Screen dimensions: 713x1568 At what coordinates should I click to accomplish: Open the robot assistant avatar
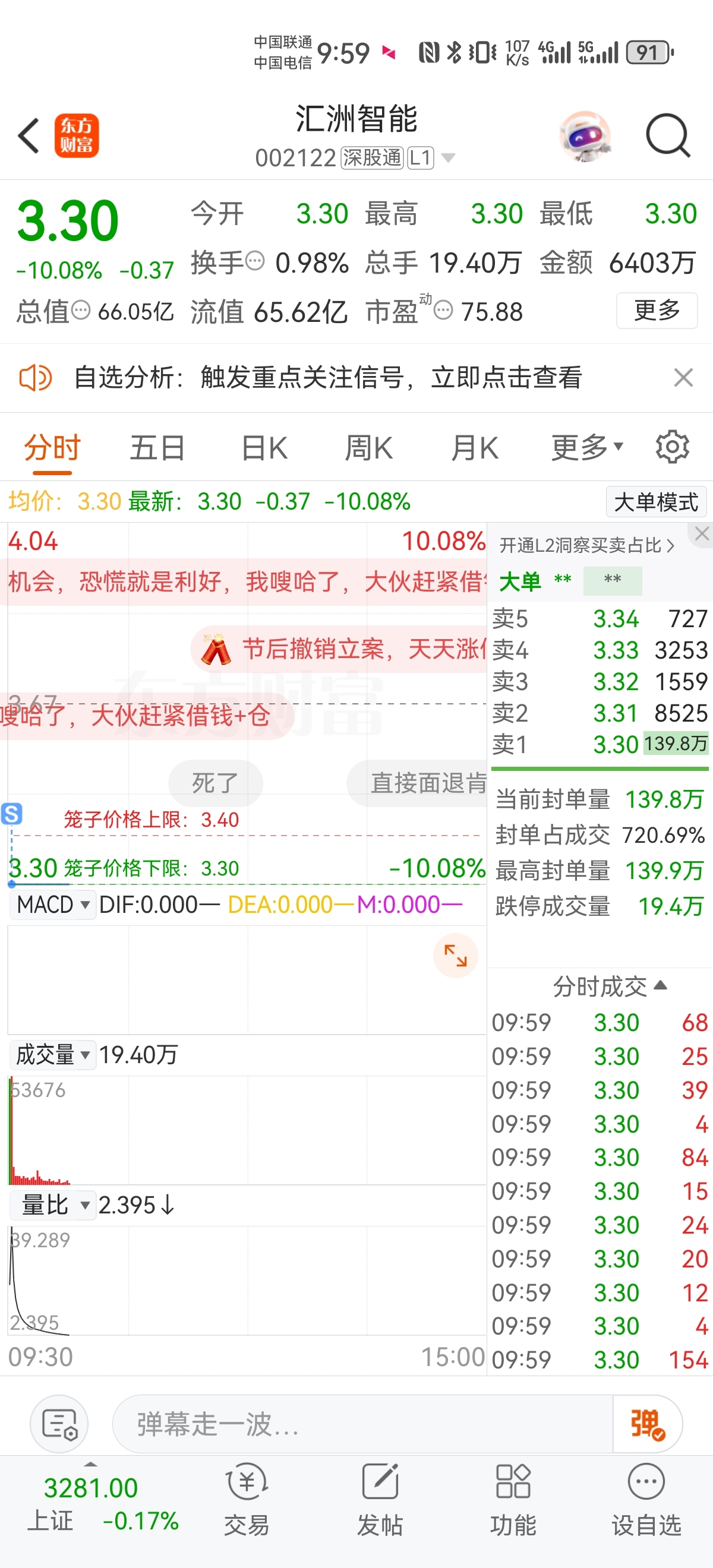tap(585, 136)
